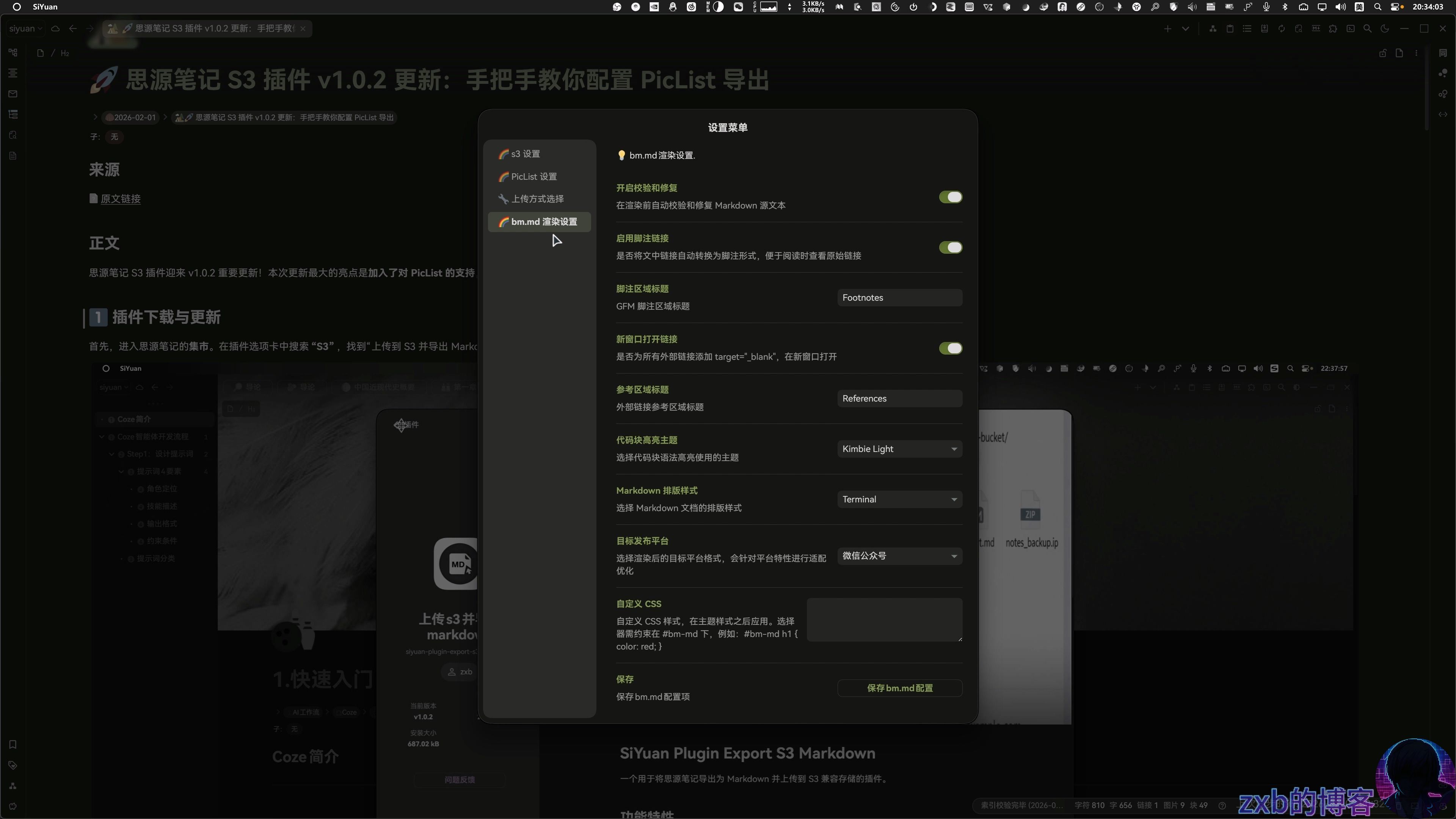The image size is (1456, 819).
Task: Switch to PicList 设置 section
Action: 532,176
